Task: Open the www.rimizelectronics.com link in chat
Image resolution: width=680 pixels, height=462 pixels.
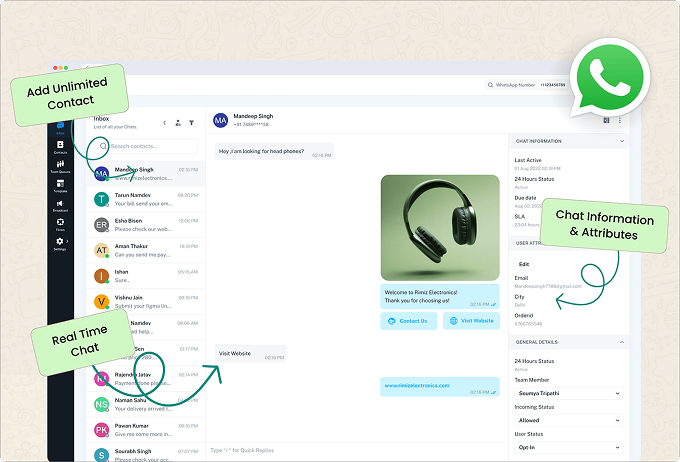Action: click(x=417, y=385)
